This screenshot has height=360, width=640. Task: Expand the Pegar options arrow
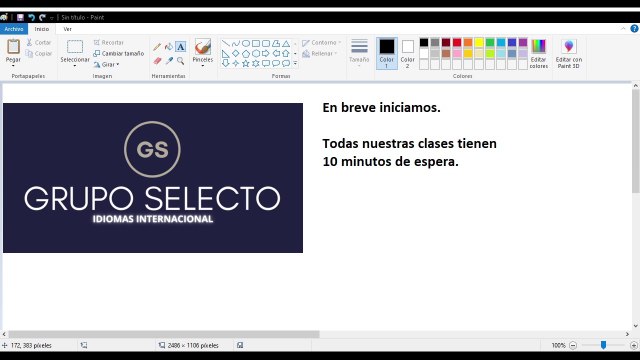point(13,65)
